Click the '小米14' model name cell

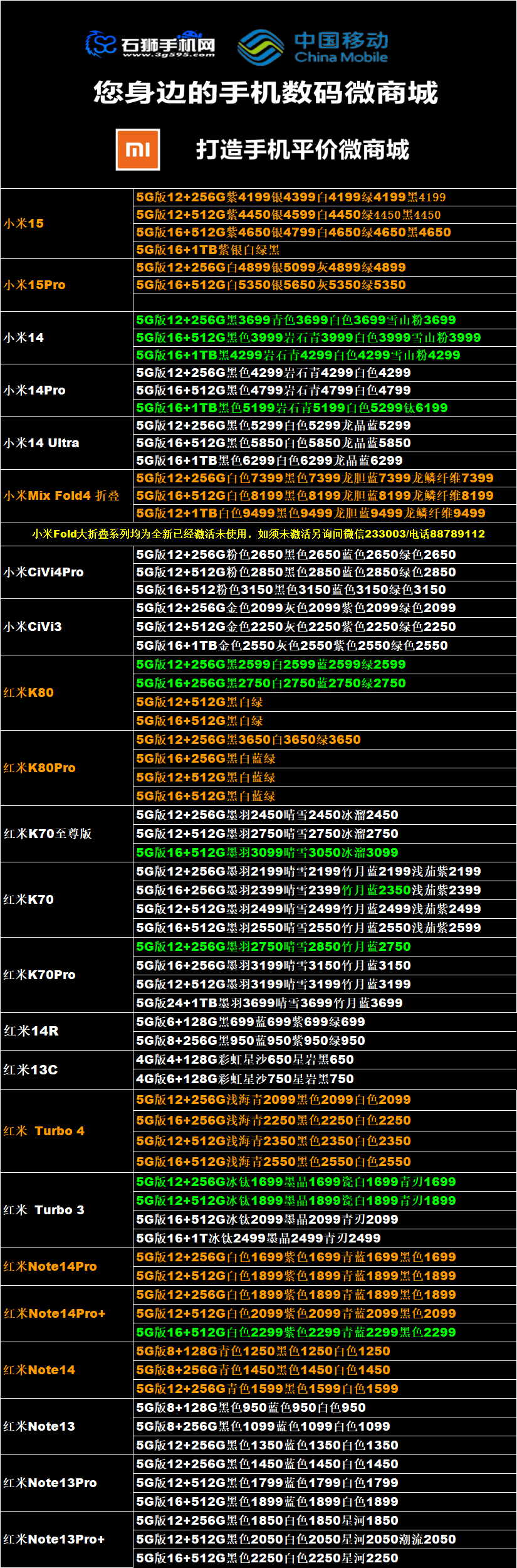[x=67, y=337]
